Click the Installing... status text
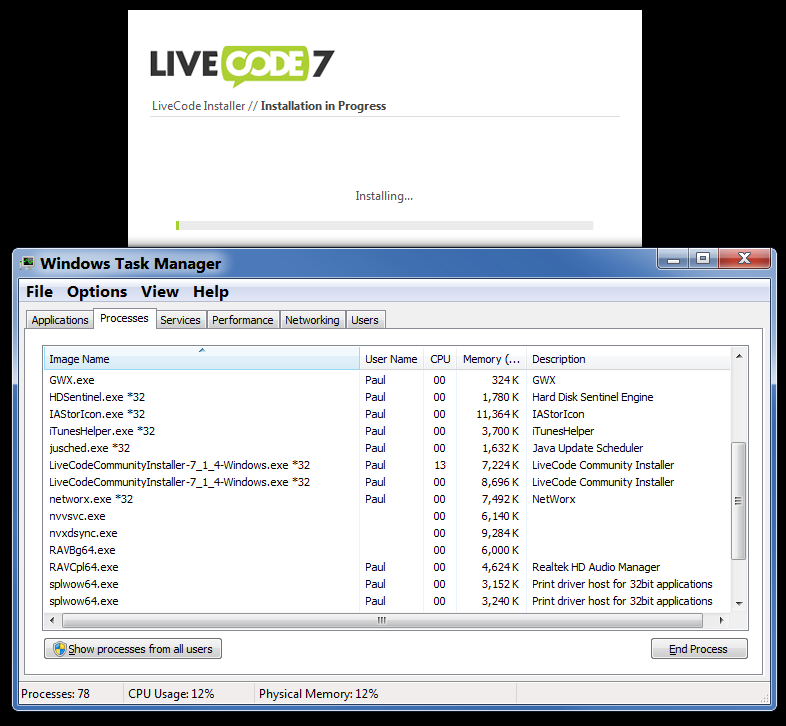The width and height of the screenshot is (786, 726). (384, 196)
